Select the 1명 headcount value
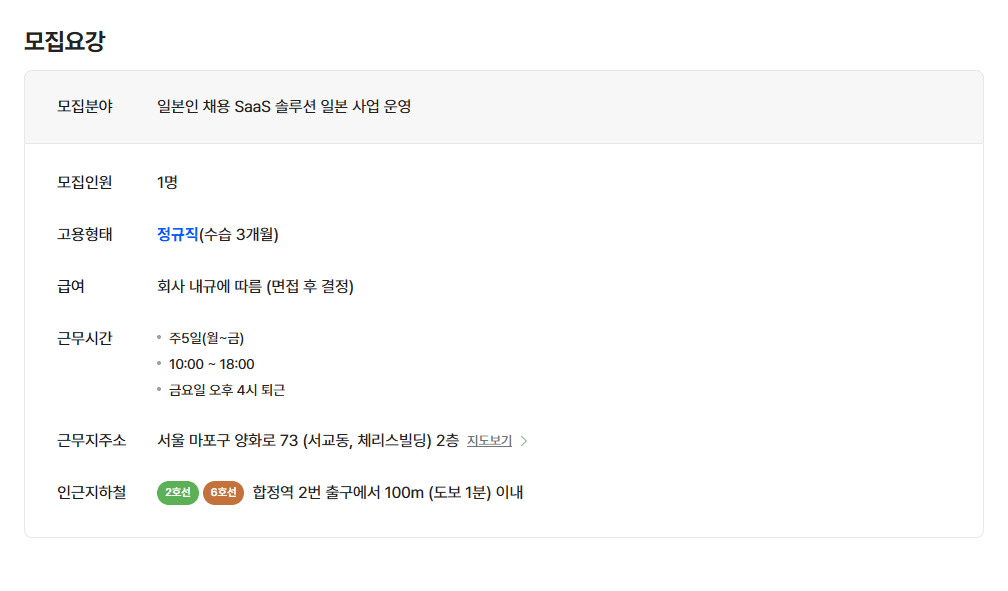Viewport: 1008px width, 591px height. (167, 182)
